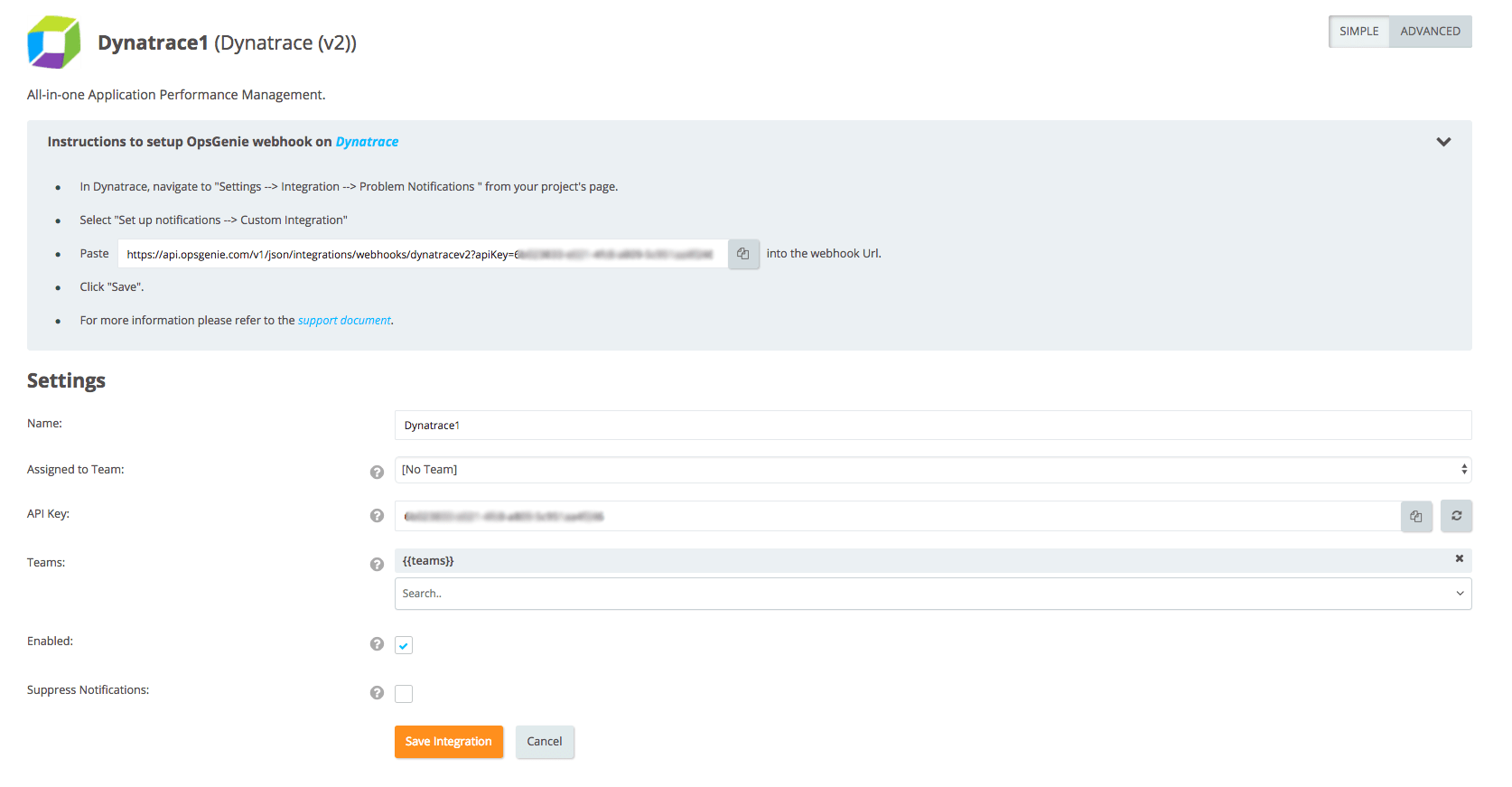Click the webhook URL text field
This screenshot has height=787, width=1512.
coord(423,254)
